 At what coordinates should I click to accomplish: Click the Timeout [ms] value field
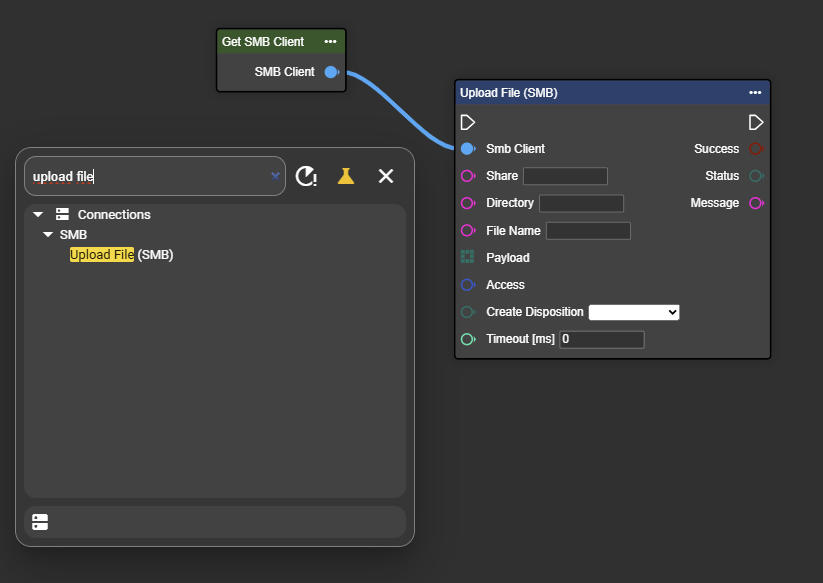point(601,339)
